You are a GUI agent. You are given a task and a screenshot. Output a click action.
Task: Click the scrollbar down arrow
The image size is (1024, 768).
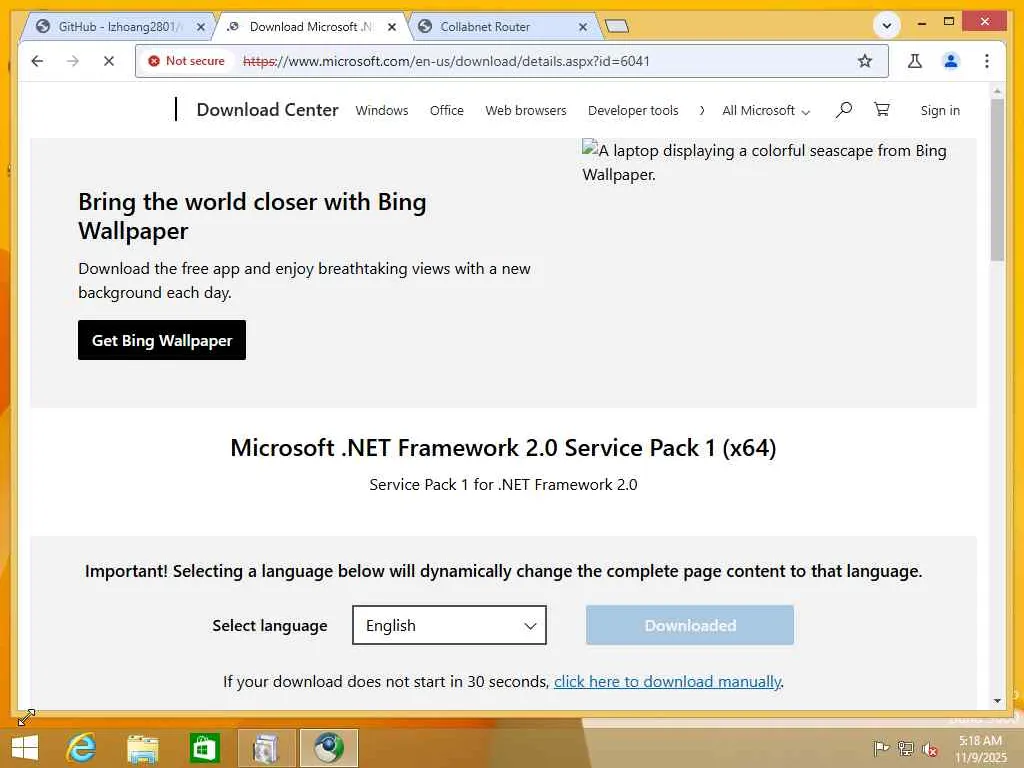coord(997,700)
